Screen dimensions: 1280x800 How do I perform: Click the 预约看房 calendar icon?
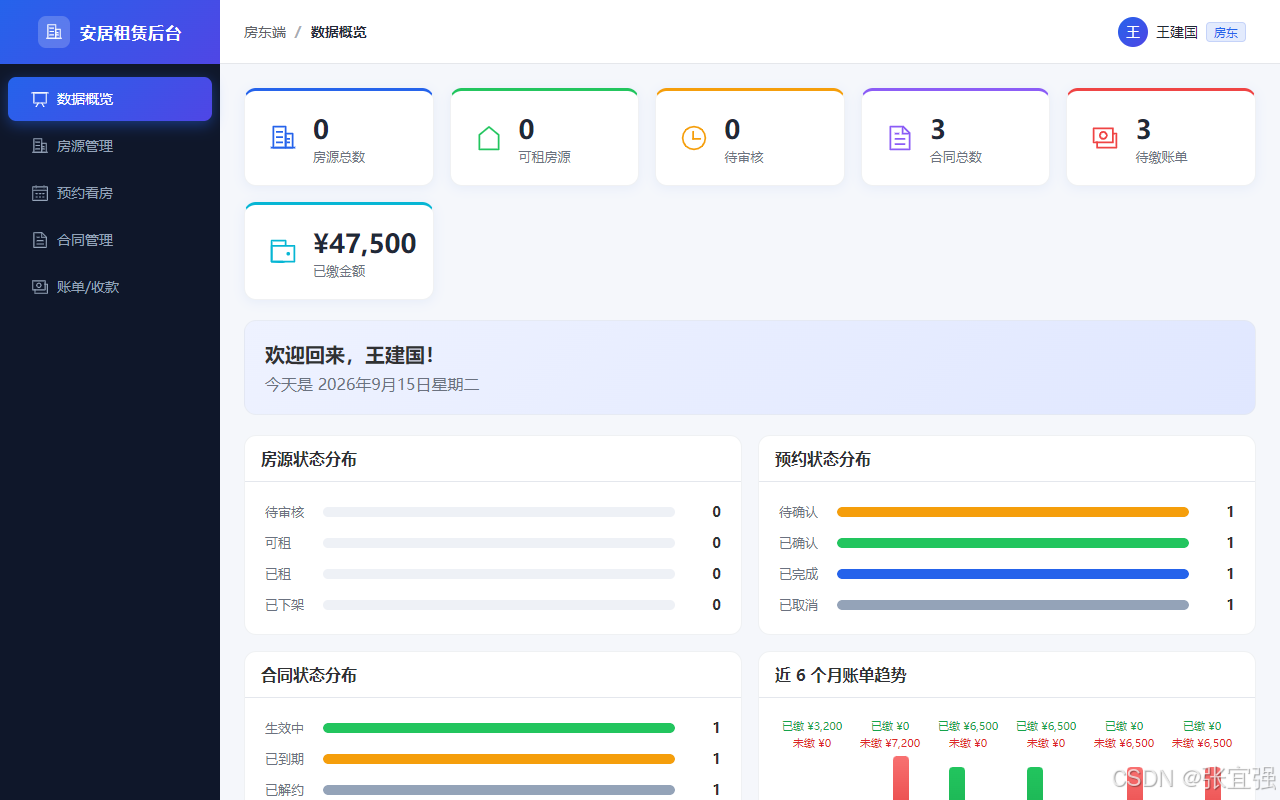pos(40,193)
